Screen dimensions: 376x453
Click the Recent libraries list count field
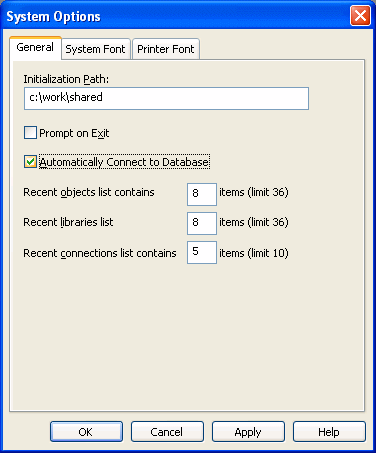202,223
